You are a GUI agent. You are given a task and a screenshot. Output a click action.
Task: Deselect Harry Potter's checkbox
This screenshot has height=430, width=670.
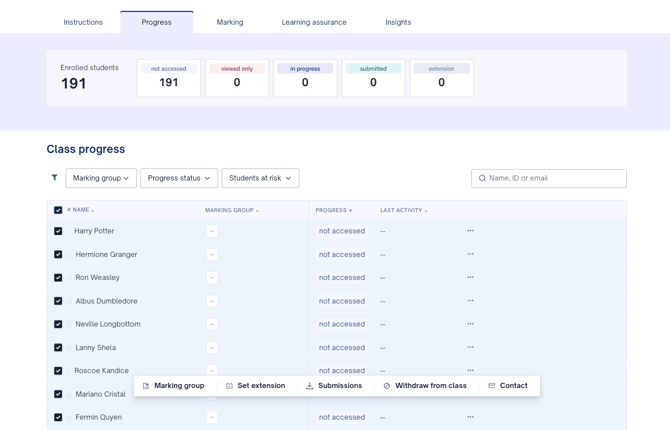coord(58,231)
